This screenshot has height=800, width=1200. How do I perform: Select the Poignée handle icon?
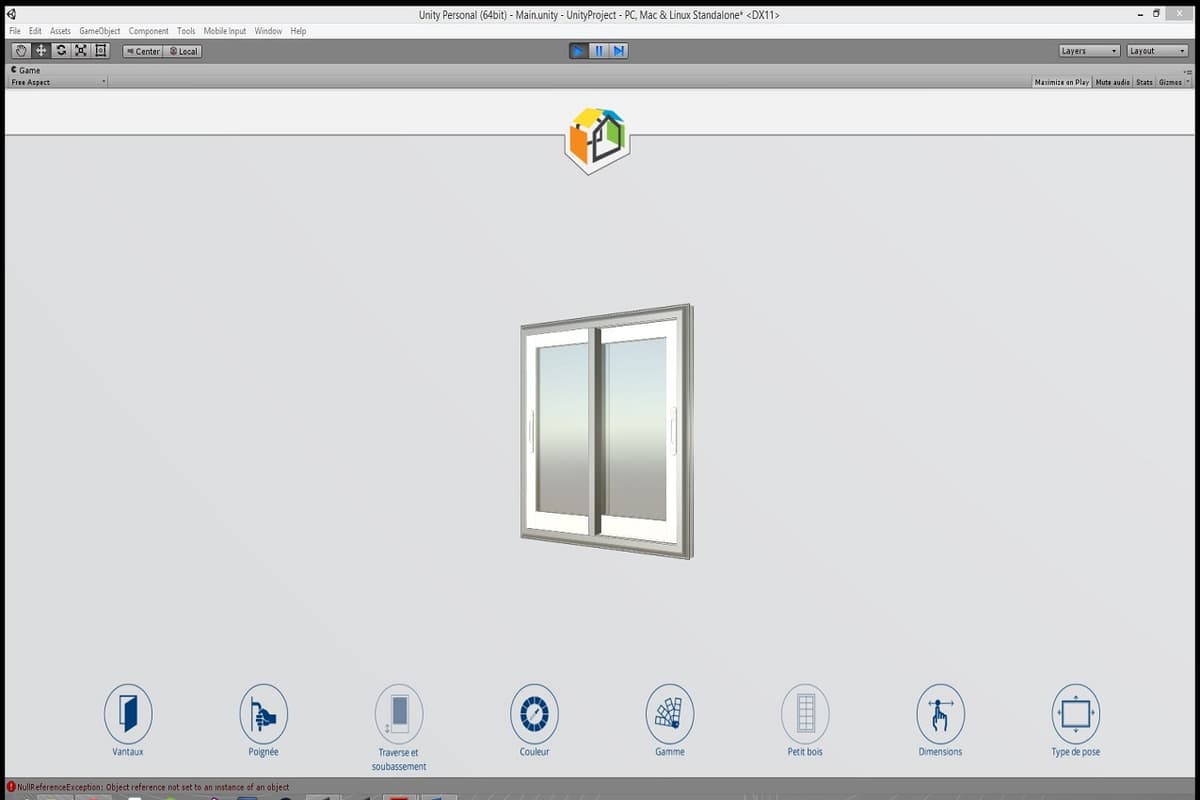(263, 714)
